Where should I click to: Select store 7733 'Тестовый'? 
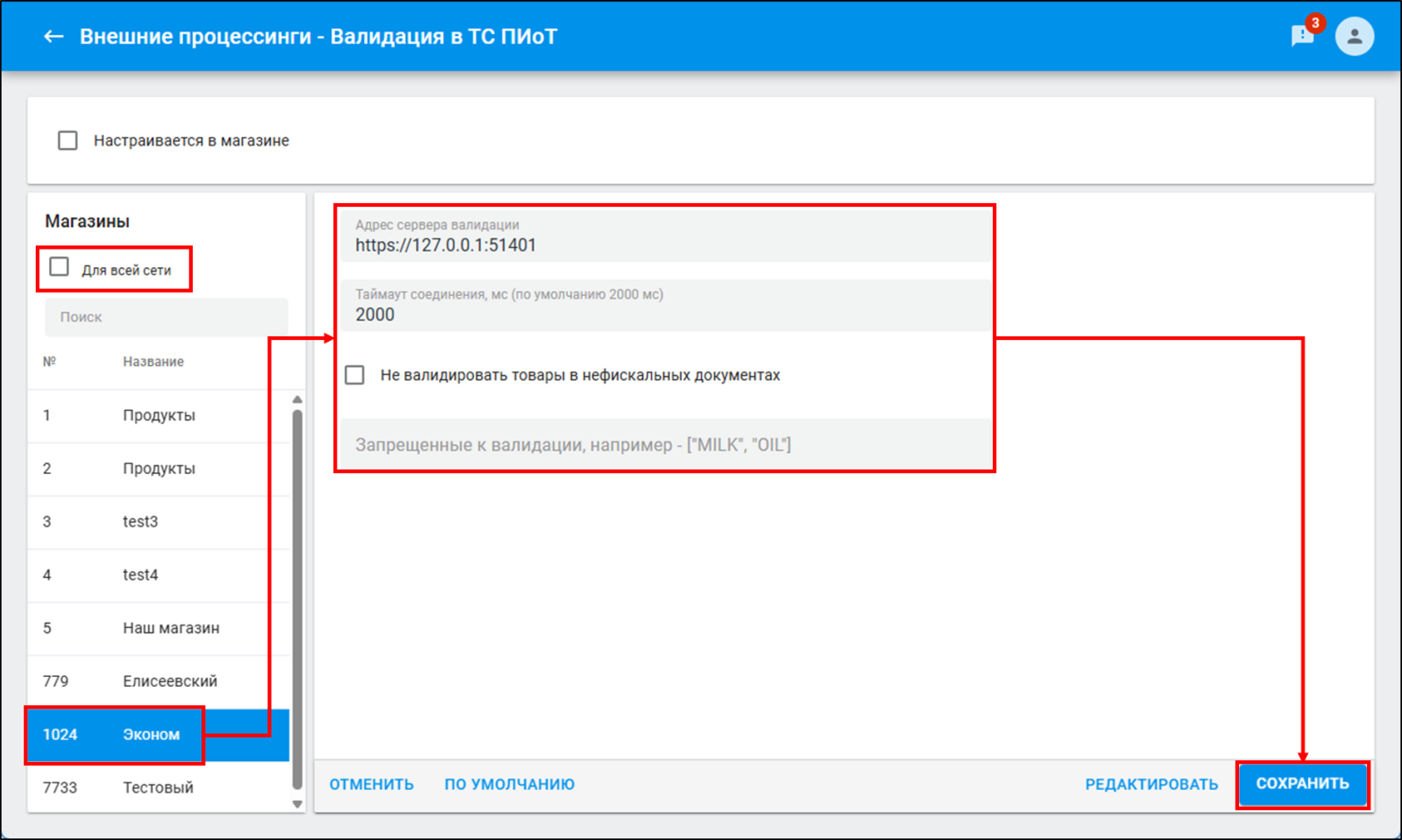coord(159,787)
